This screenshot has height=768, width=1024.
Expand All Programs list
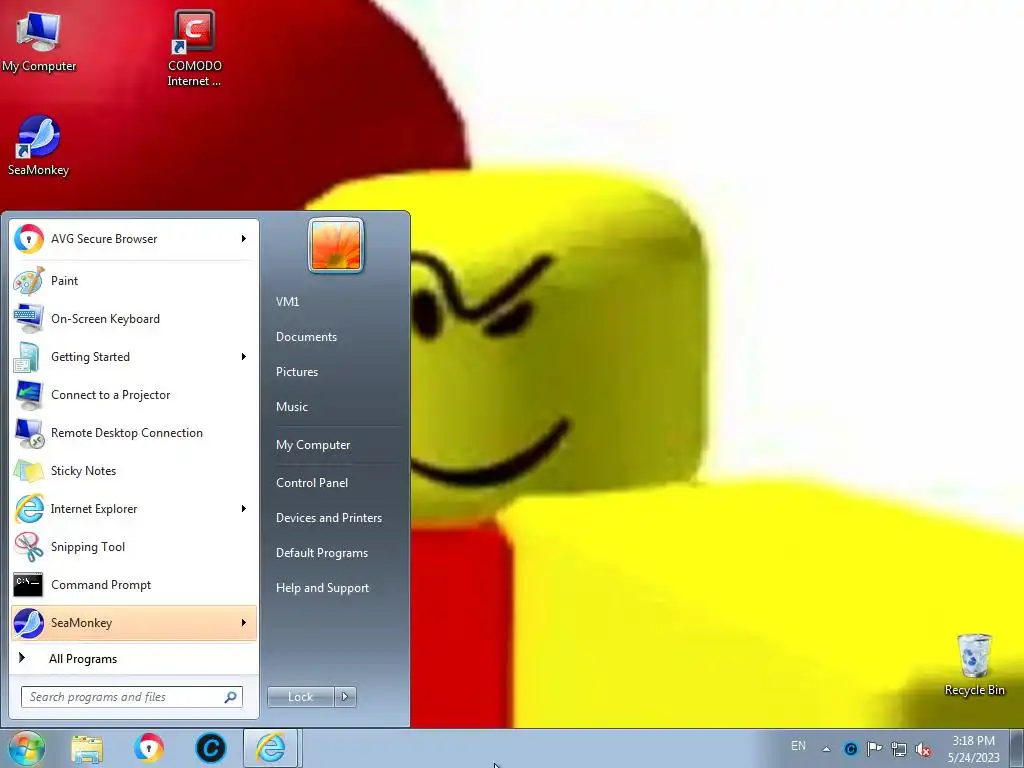click(x=83, y=659)
